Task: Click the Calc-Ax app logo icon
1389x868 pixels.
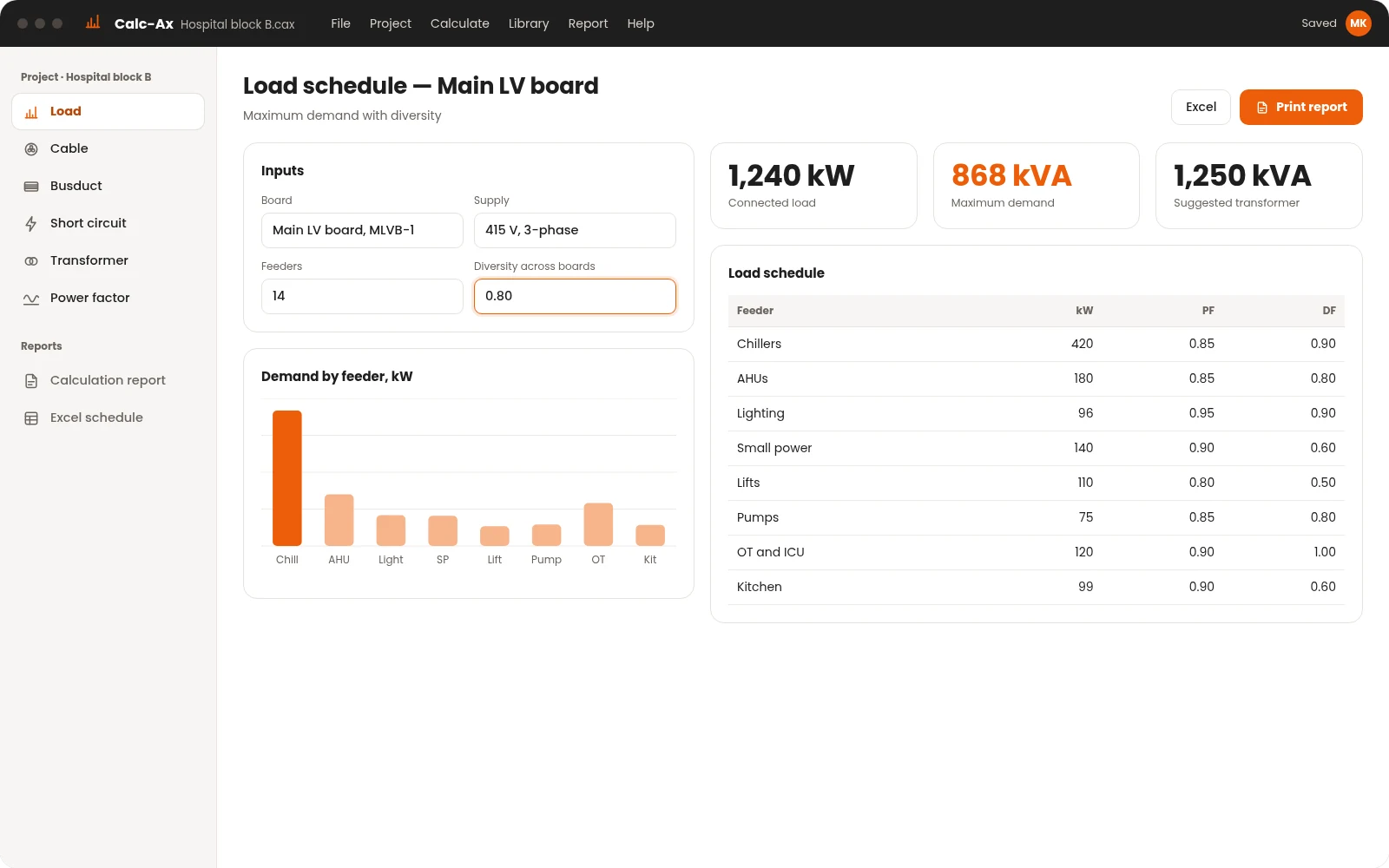Action: [93, 23]
